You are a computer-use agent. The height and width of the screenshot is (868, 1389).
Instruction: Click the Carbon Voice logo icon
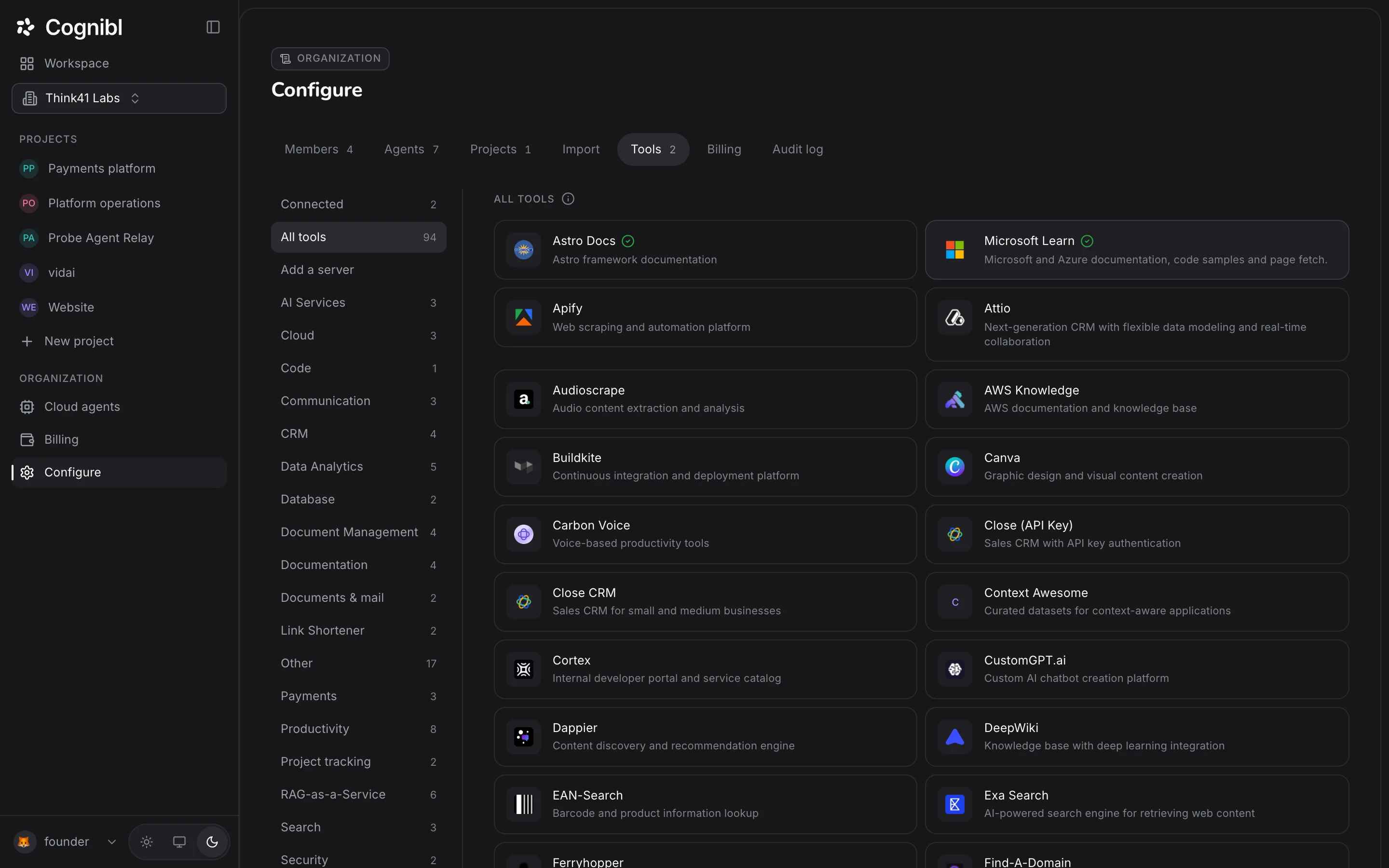pyautogui.click(x=523, y=534)
